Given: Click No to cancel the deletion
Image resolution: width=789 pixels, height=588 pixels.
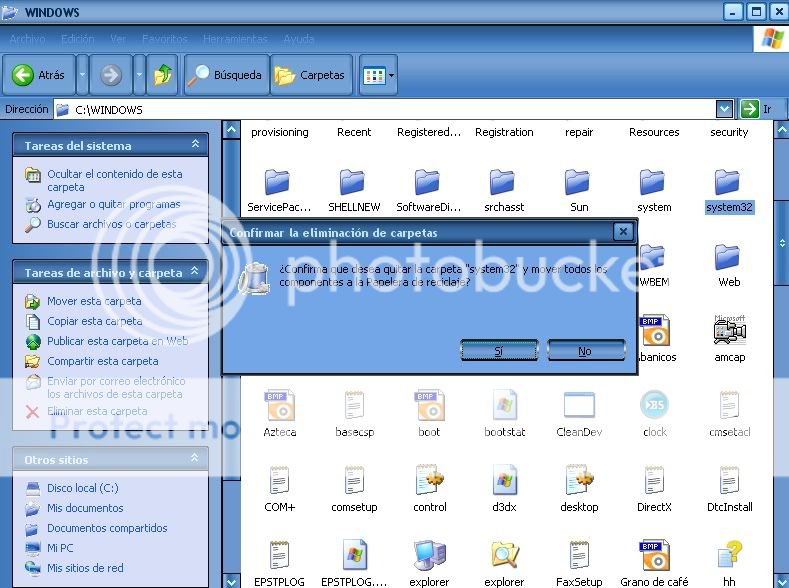Looking at the screenshot, I should click(x=585, y=350).
